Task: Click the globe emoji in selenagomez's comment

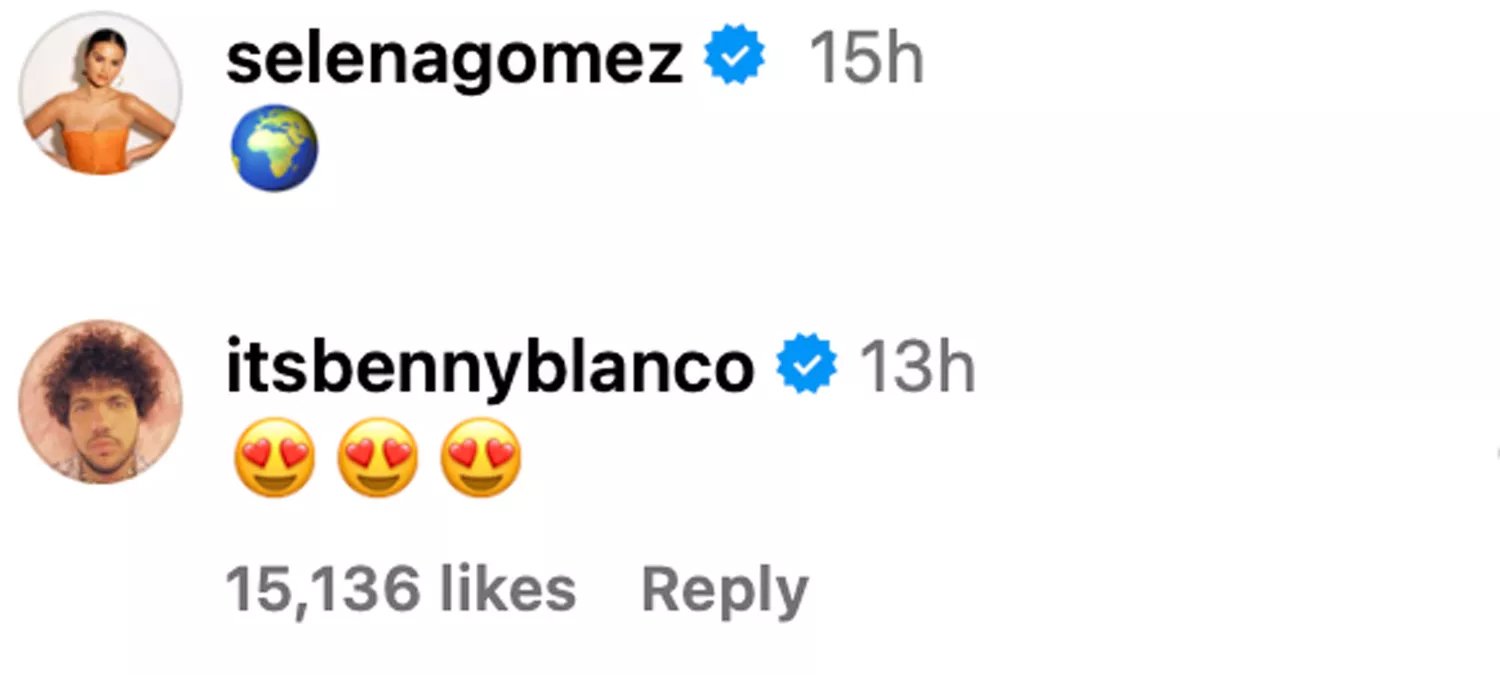Action: point(274,148)
